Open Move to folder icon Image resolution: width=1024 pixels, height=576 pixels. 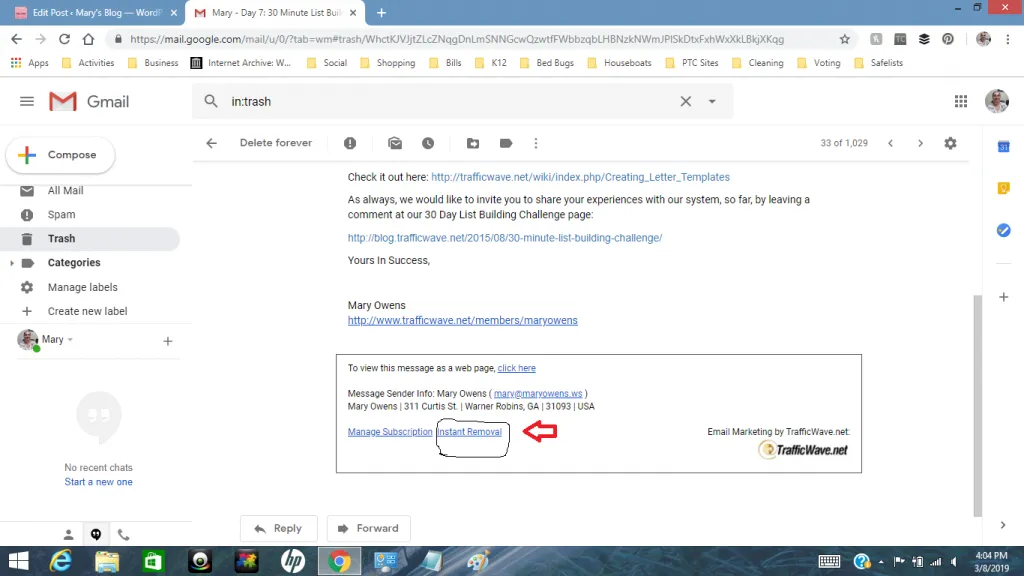[x=473, y=143]
